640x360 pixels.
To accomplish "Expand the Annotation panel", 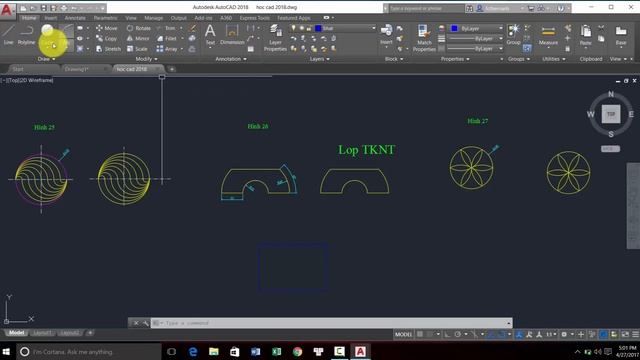I will (231, 59).
